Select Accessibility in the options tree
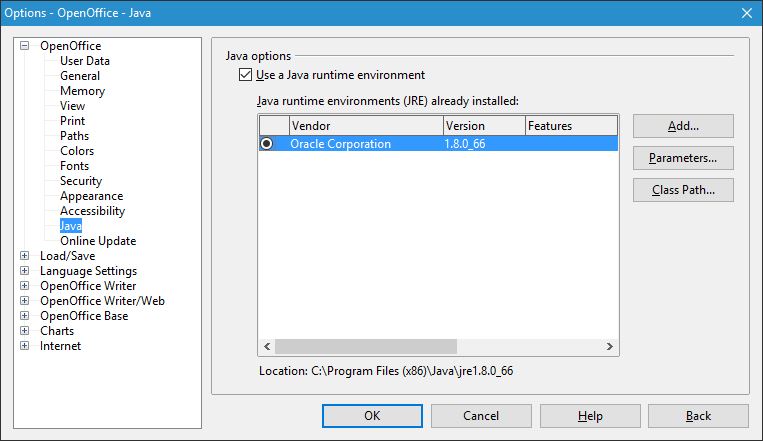 [x=92, y=211]
